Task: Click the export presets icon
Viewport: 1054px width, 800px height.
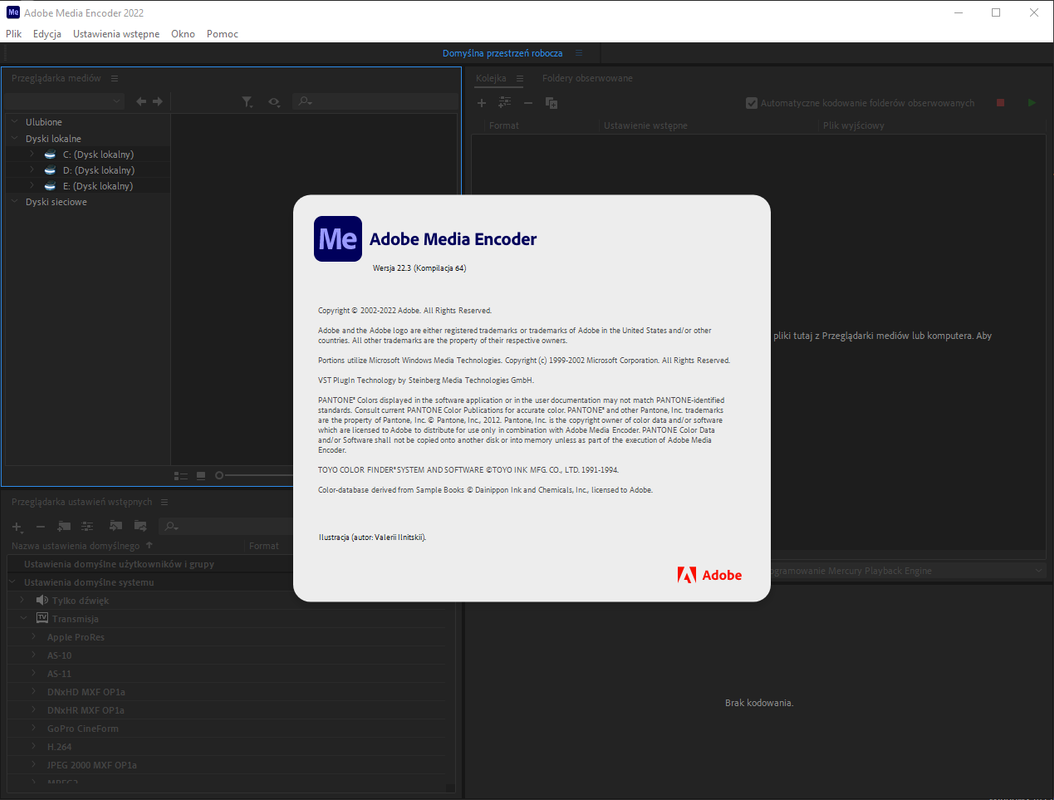Action: [140, 526]
